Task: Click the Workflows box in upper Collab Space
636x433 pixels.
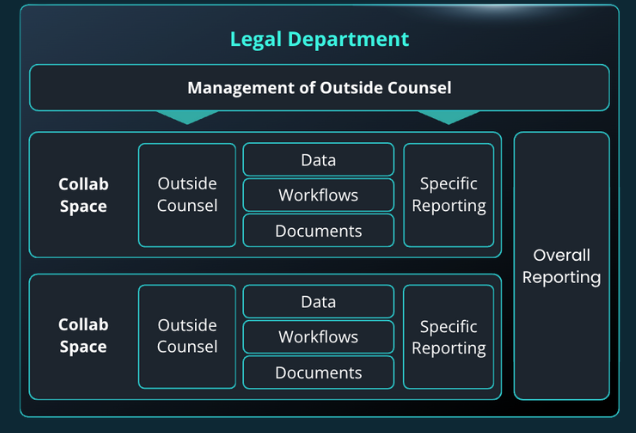Action: (x=318, y=195)
